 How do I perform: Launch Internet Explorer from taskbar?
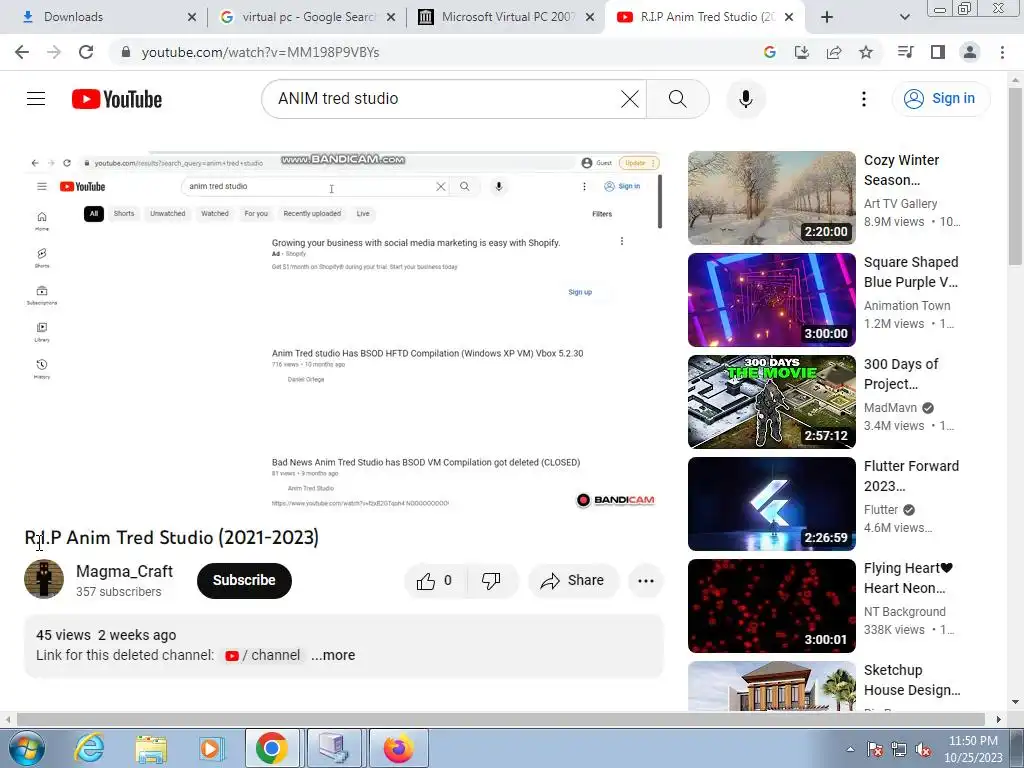(x=88, y=748)
